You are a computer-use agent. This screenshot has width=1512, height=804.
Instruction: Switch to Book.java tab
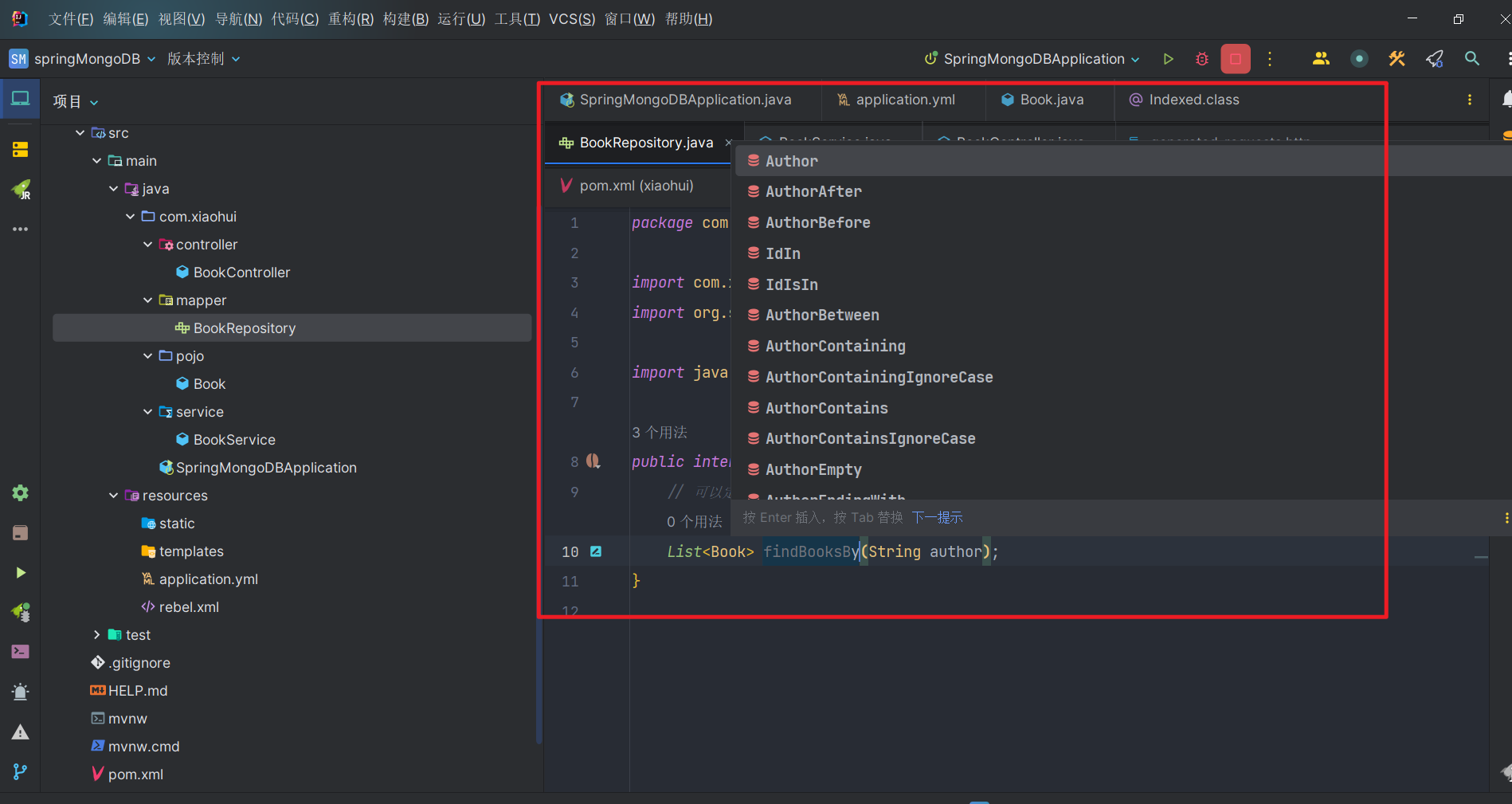click(1043, 100)
